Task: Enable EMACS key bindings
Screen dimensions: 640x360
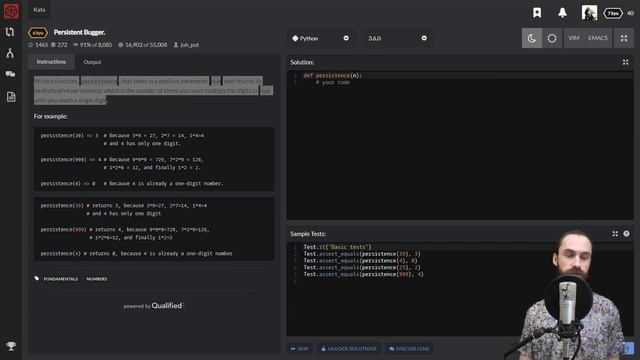Action: tap(598, 38)
